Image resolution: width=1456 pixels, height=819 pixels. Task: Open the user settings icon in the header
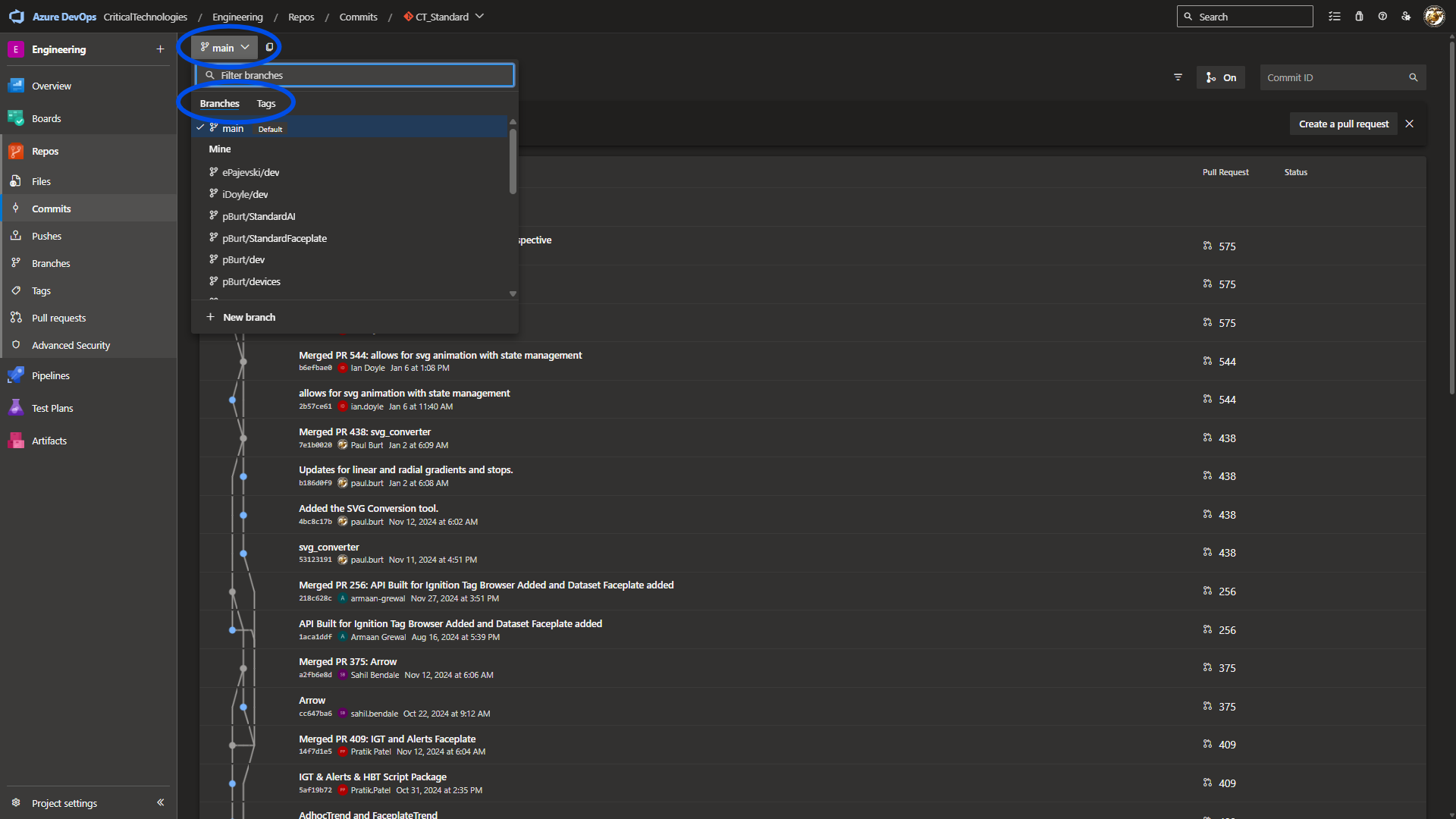(x=1406, y=17)
